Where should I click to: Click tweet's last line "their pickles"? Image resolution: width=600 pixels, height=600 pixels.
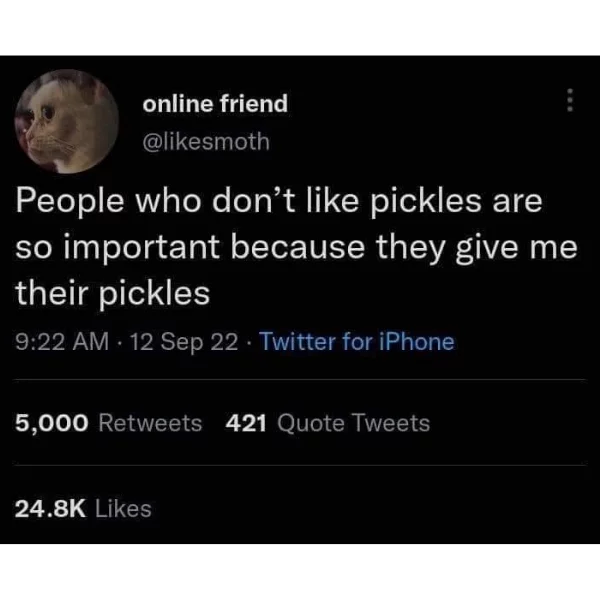click(113, 293)
